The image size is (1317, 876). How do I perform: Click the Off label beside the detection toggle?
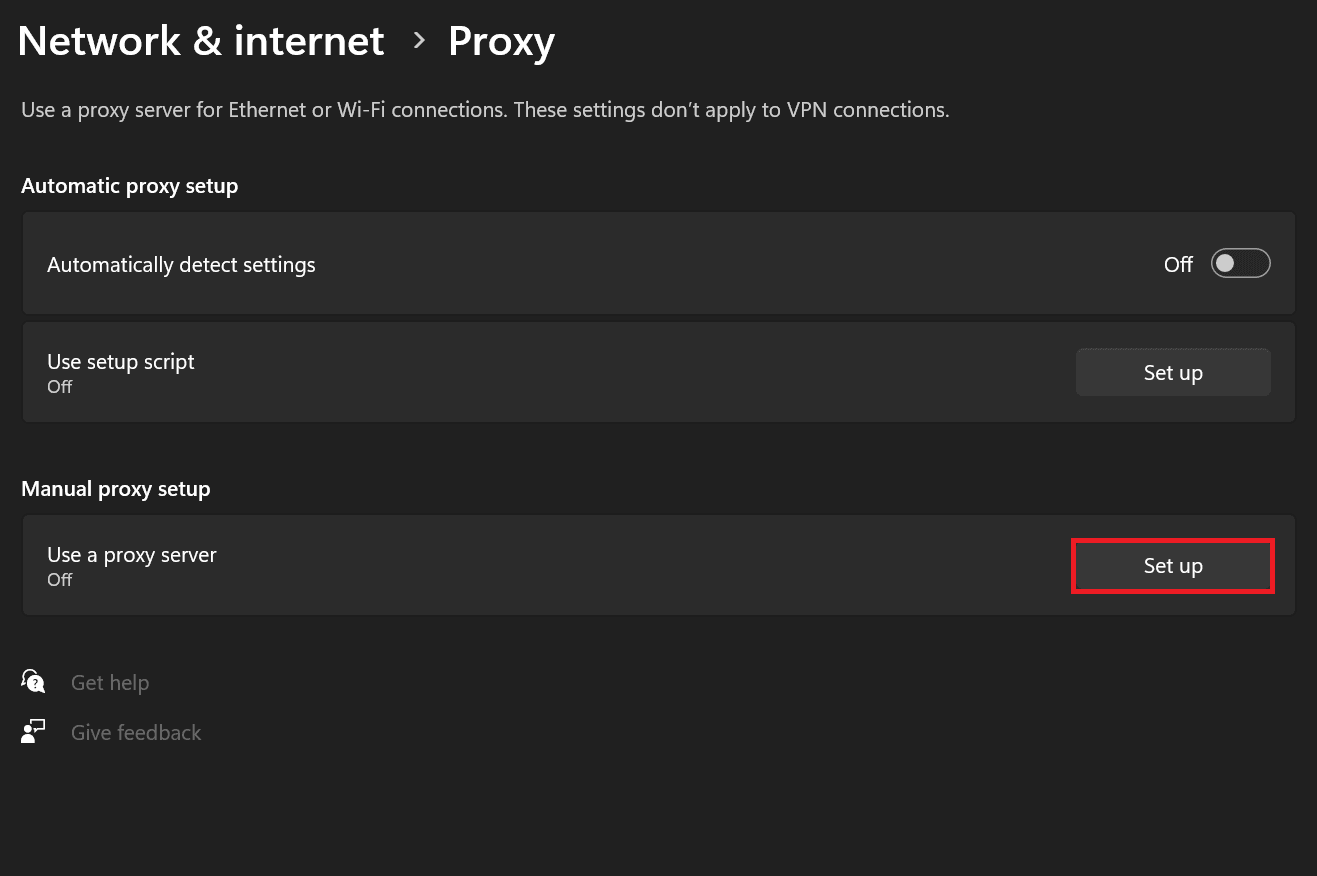(x=1178, y=263)
